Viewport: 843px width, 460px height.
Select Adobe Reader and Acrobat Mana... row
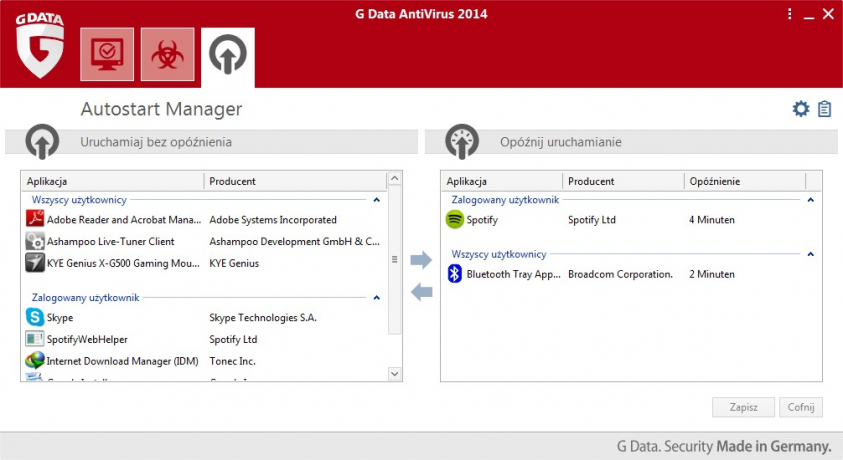pyautogui.click(x=204, y=219)
